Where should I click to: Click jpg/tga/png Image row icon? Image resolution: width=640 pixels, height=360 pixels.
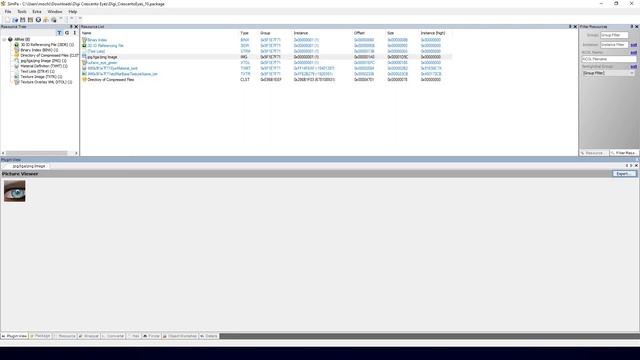pos(84,57)
